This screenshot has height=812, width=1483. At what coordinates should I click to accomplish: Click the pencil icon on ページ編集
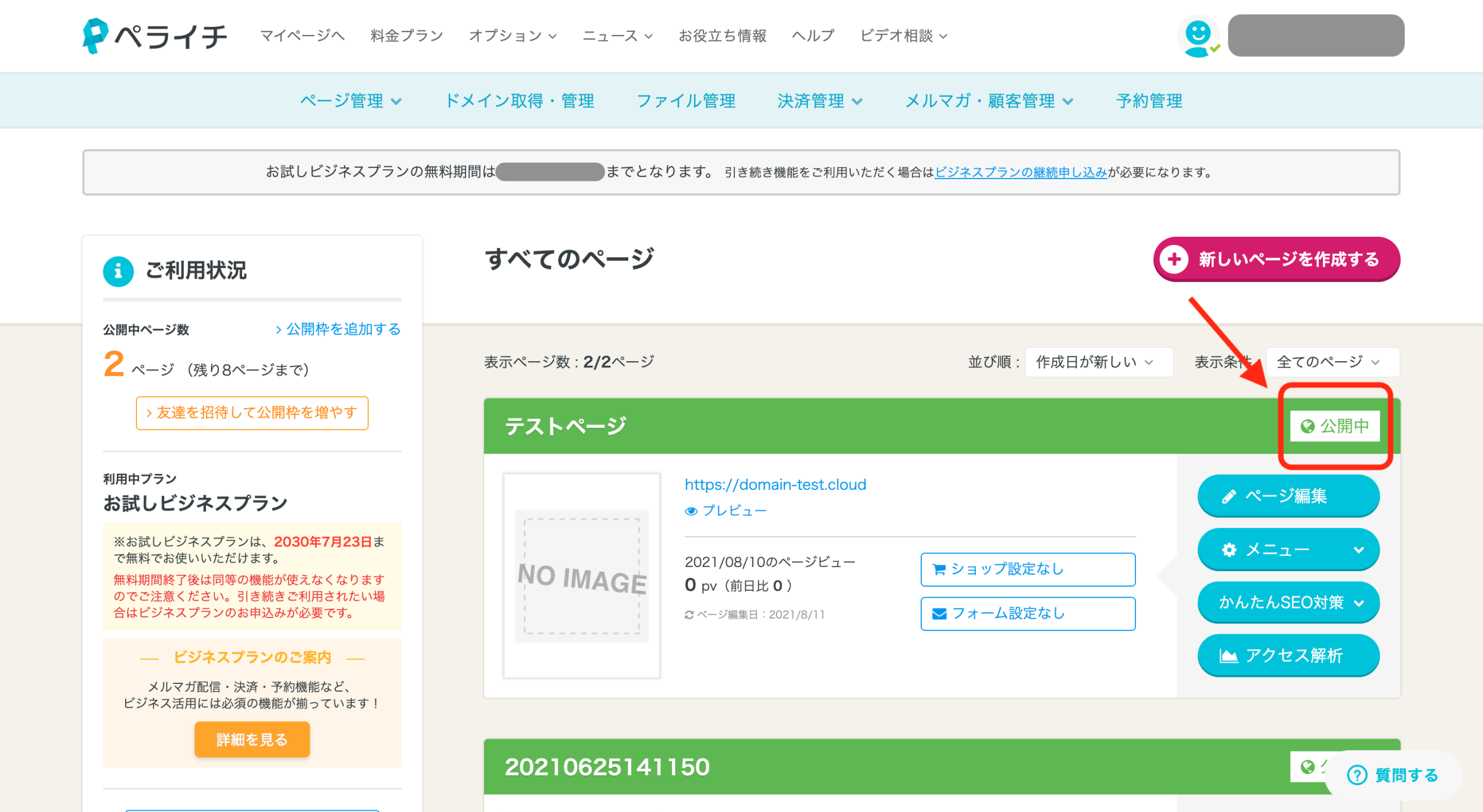[1229, 496]
